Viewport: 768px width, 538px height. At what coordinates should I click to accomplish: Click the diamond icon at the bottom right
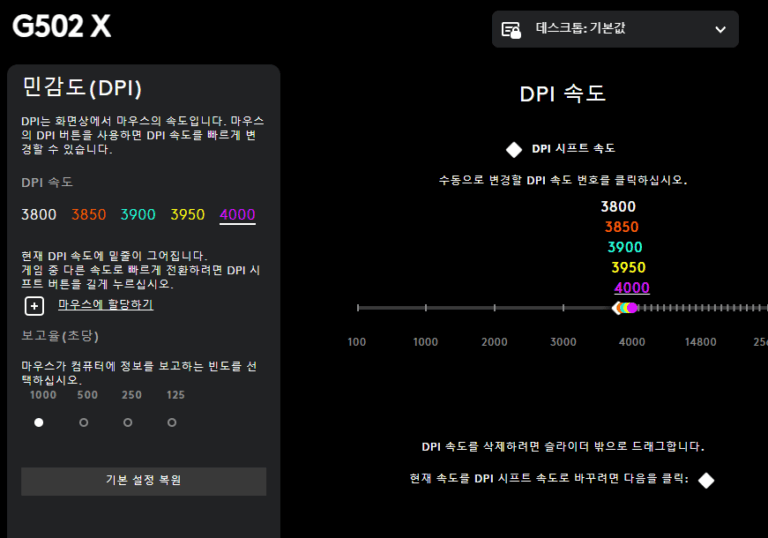click(706, 480)
